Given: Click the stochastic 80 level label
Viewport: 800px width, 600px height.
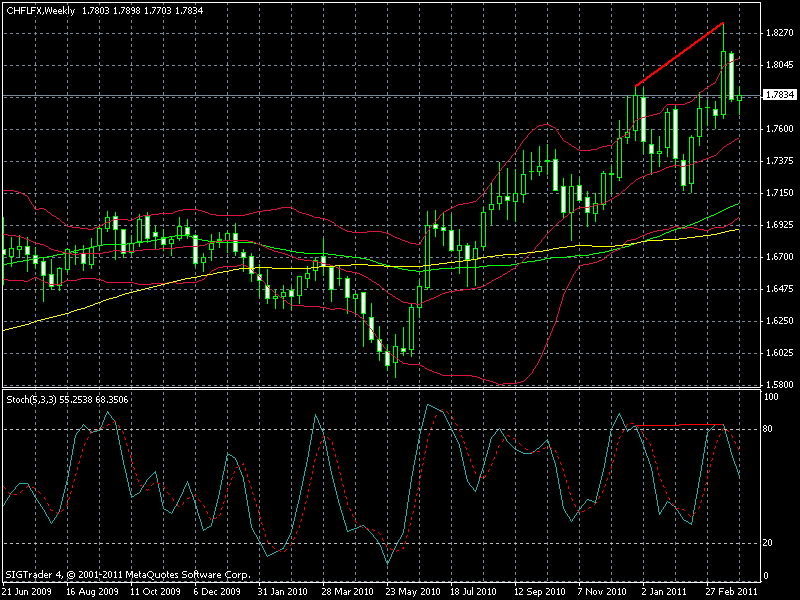Looking at the screenshot, I should coord(768,429).
